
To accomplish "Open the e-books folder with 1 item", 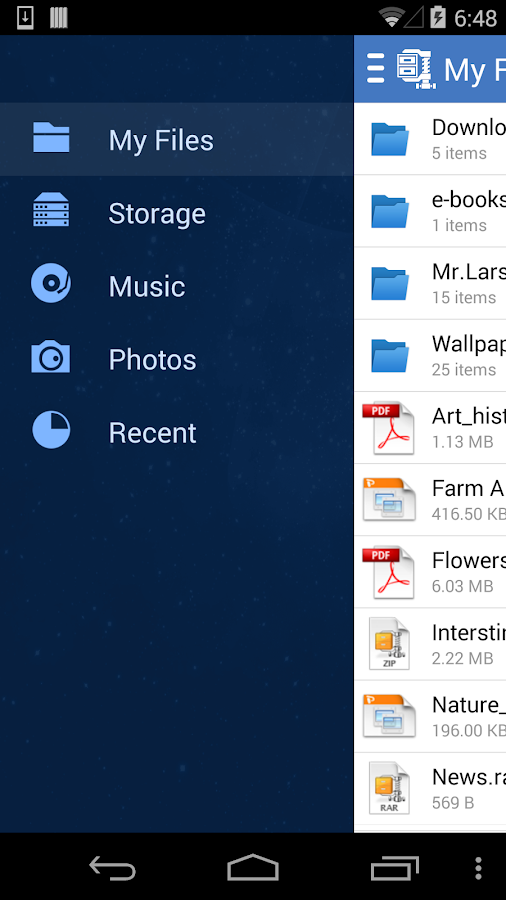I will click(x=430, y=211).
